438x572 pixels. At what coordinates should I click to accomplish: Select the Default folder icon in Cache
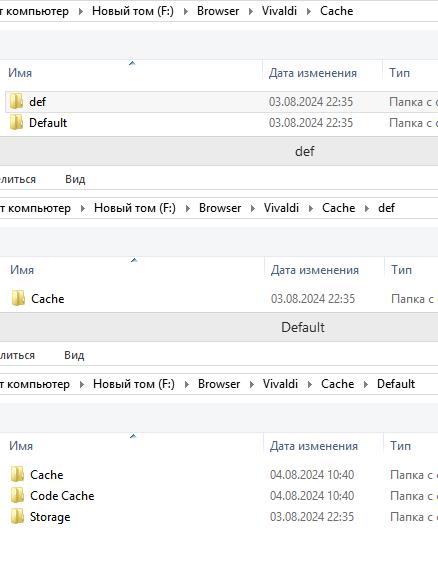[16, 122]
